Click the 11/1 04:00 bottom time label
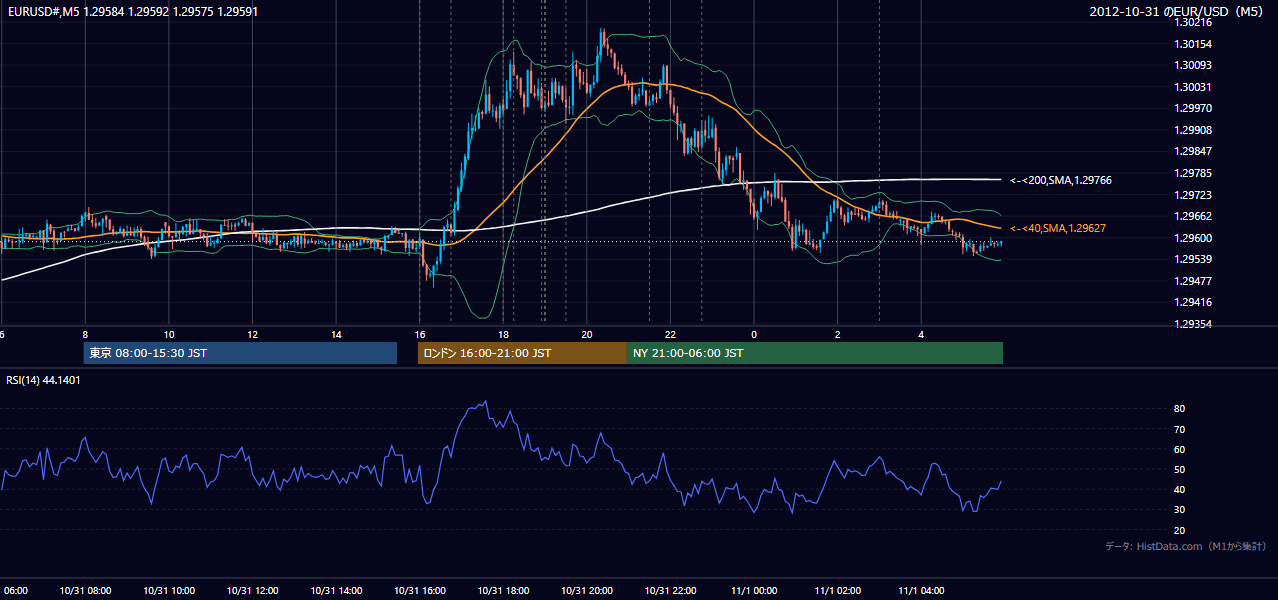The width and height of the screenshot is (1278, 600). pos(922,590)
